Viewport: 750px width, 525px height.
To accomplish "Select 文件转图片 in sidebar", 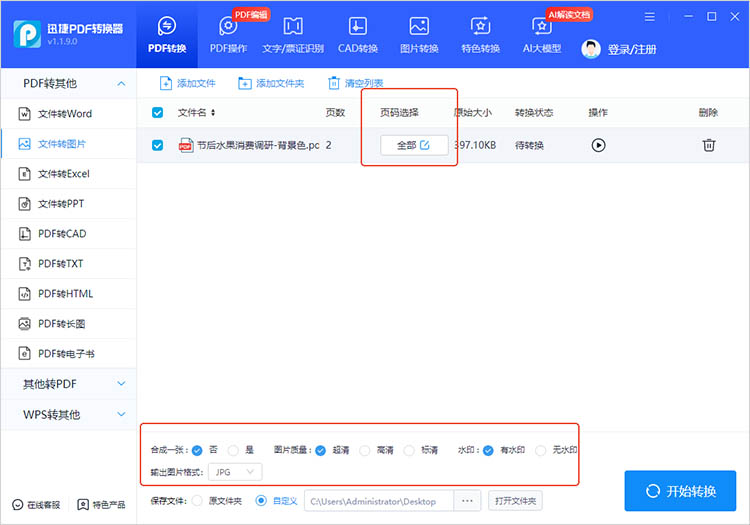I will 68,144.
